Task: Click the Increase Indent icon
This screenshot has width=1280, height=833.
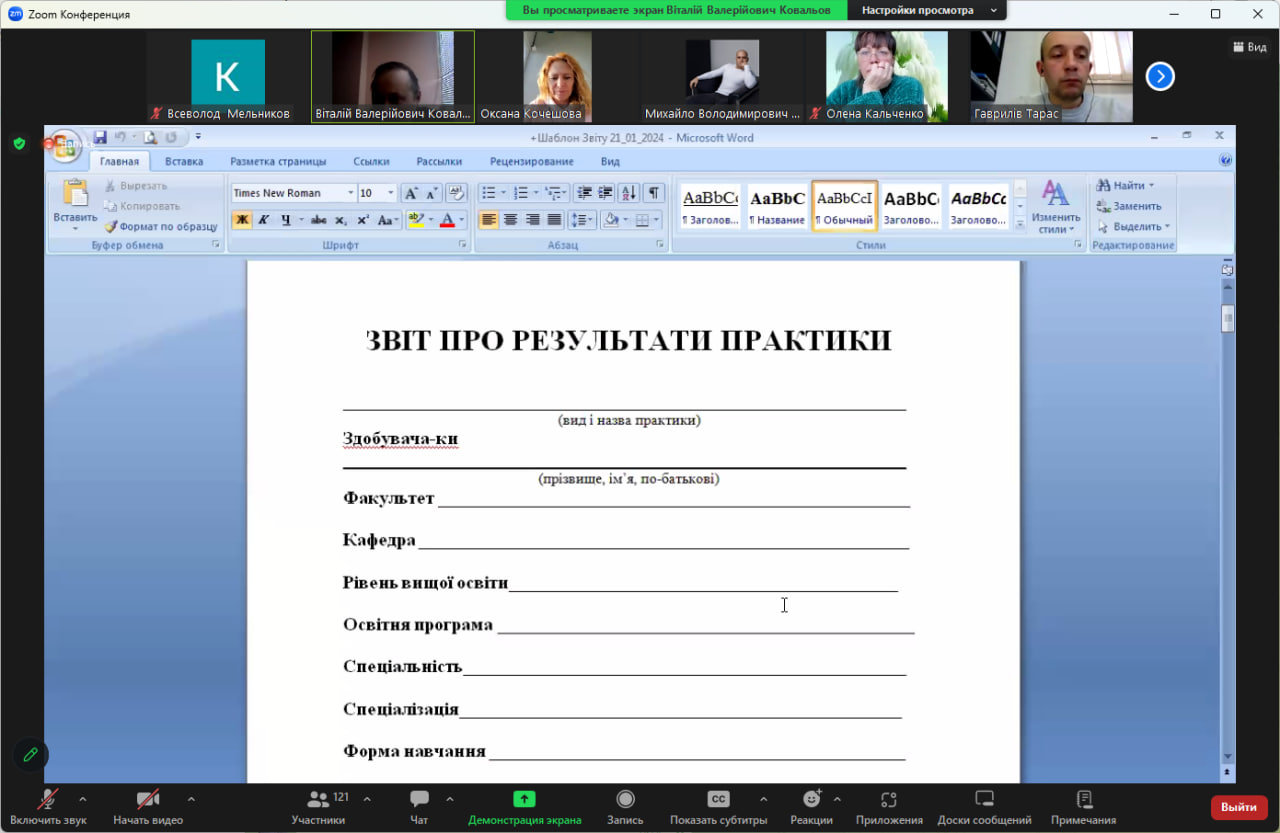Action: [x=605, y=193]
